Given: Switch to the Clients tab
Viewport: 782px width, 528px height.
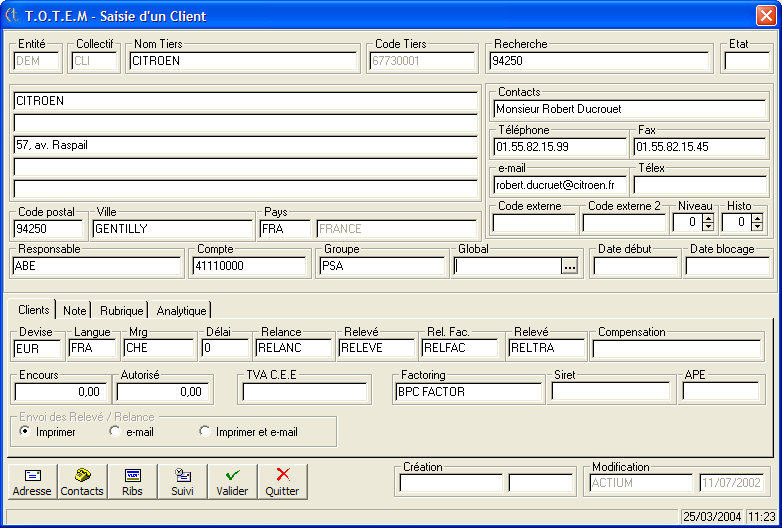Looking at the screenshot, I should pos(33,310).
